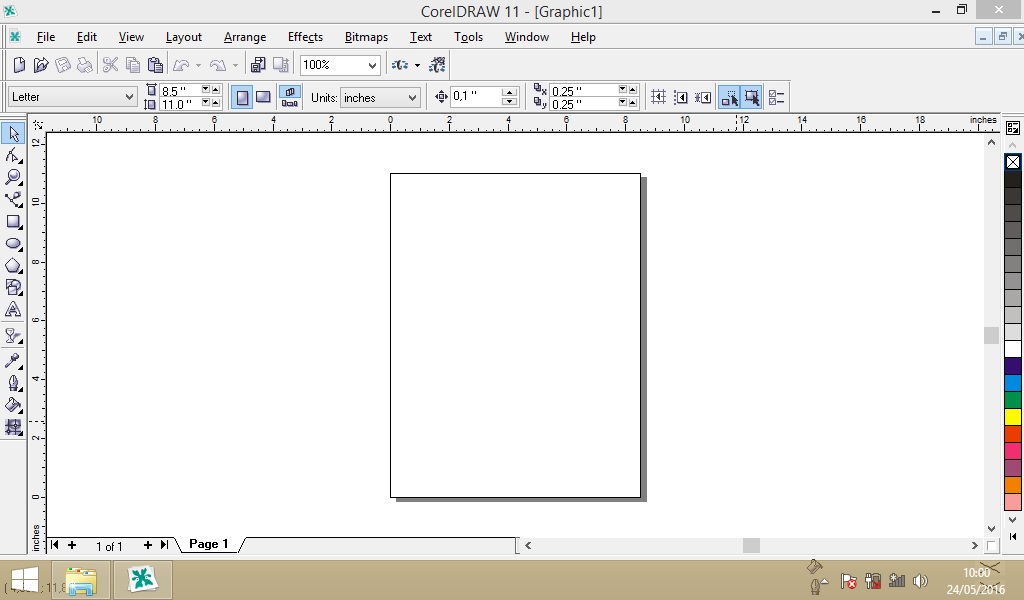1024x600 pixels.
Task: Go to the last page button
Action: pos(165,545)
